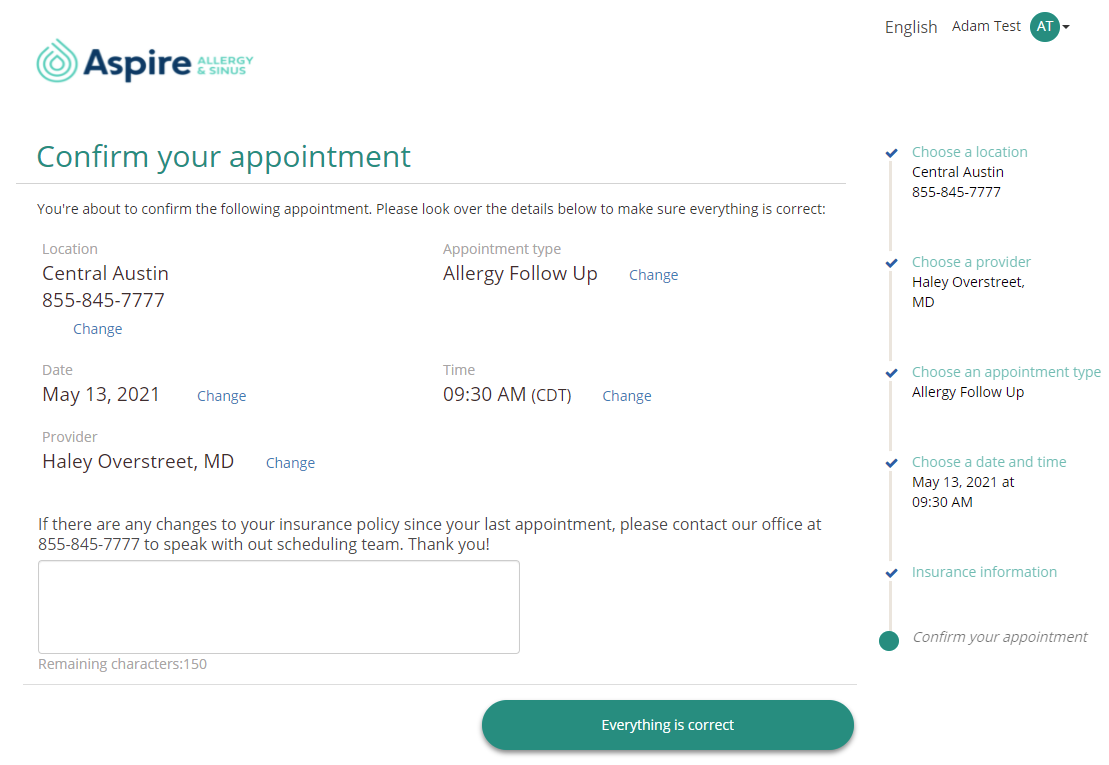Click inside the comments text box
Viewport: 1109px width, 765px height.
[x=279, y=607]
